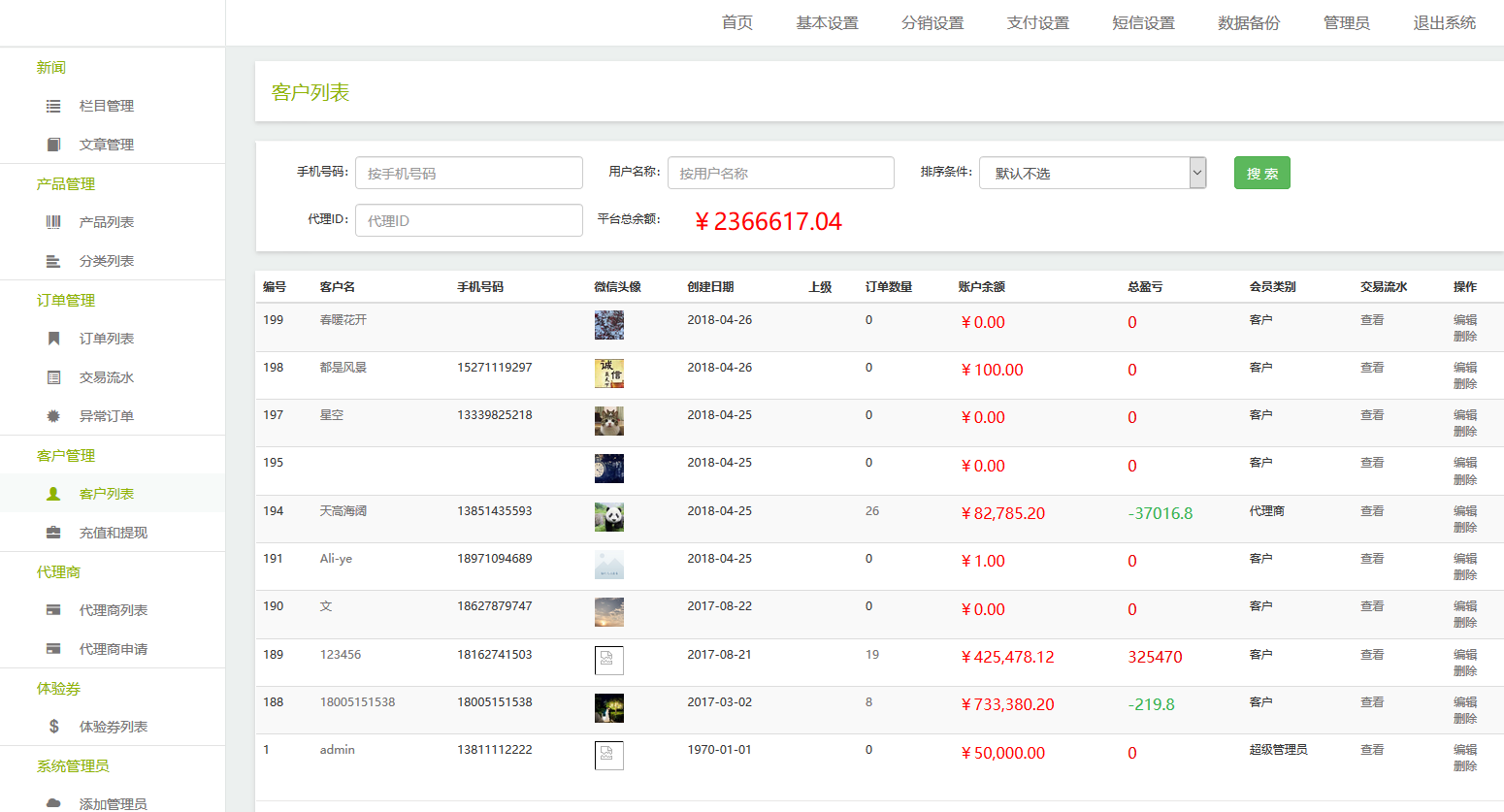1504x812 pixels.
Task: Open the 排序条件 dropdown
Action: tap(1093, 173)
